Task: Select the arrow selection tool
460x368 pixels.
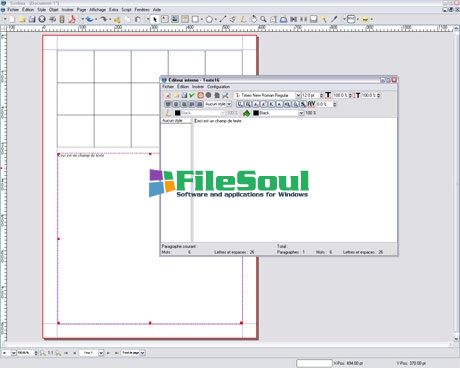Action: 155,19
